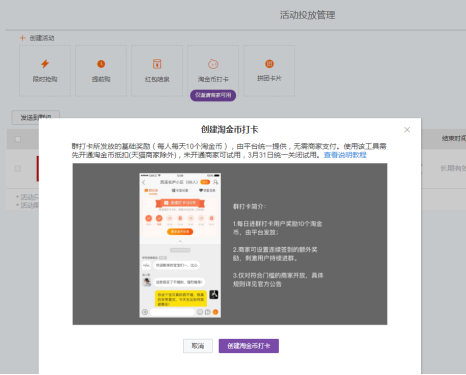The image size is (466, 375).
Task: Click the 限时抢购 lightning icon
Action: (x=45, y=64)
